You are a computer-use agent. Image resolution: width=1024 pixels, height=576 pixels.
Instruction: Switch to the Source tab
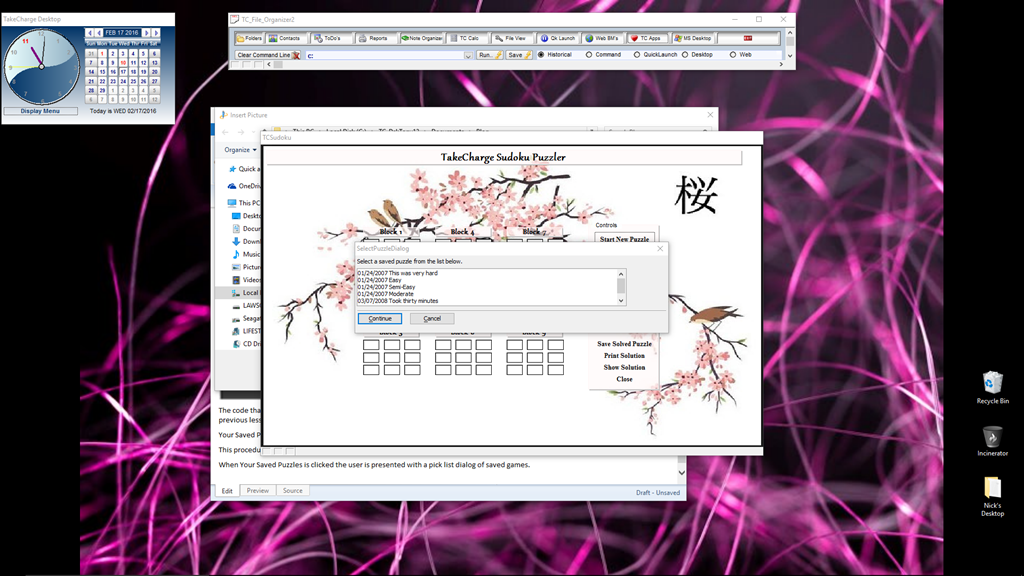point(292,491)
